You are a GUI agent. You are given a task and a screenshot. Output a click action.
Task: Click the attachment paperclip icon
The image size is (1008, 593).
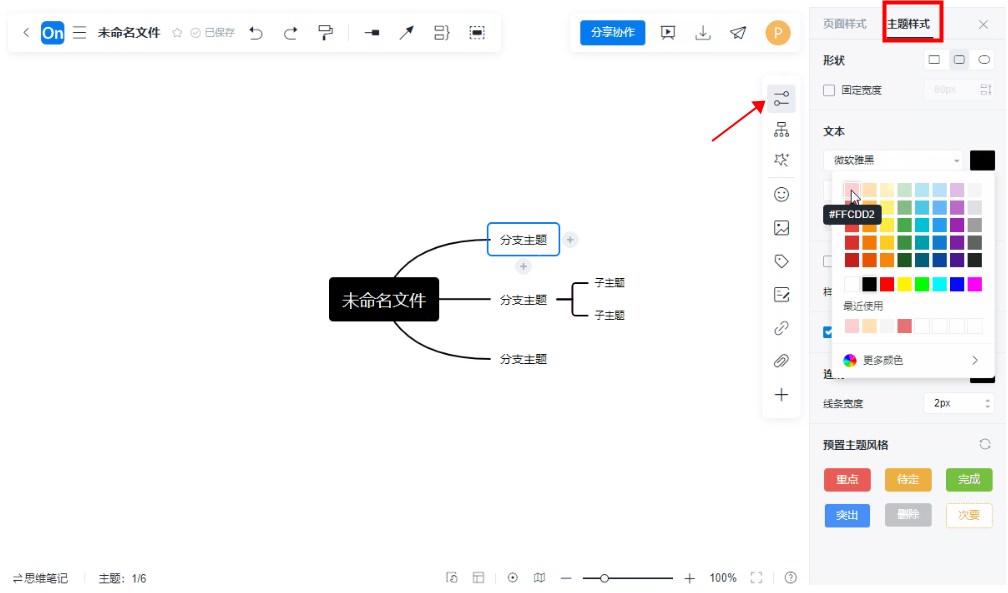781,361
